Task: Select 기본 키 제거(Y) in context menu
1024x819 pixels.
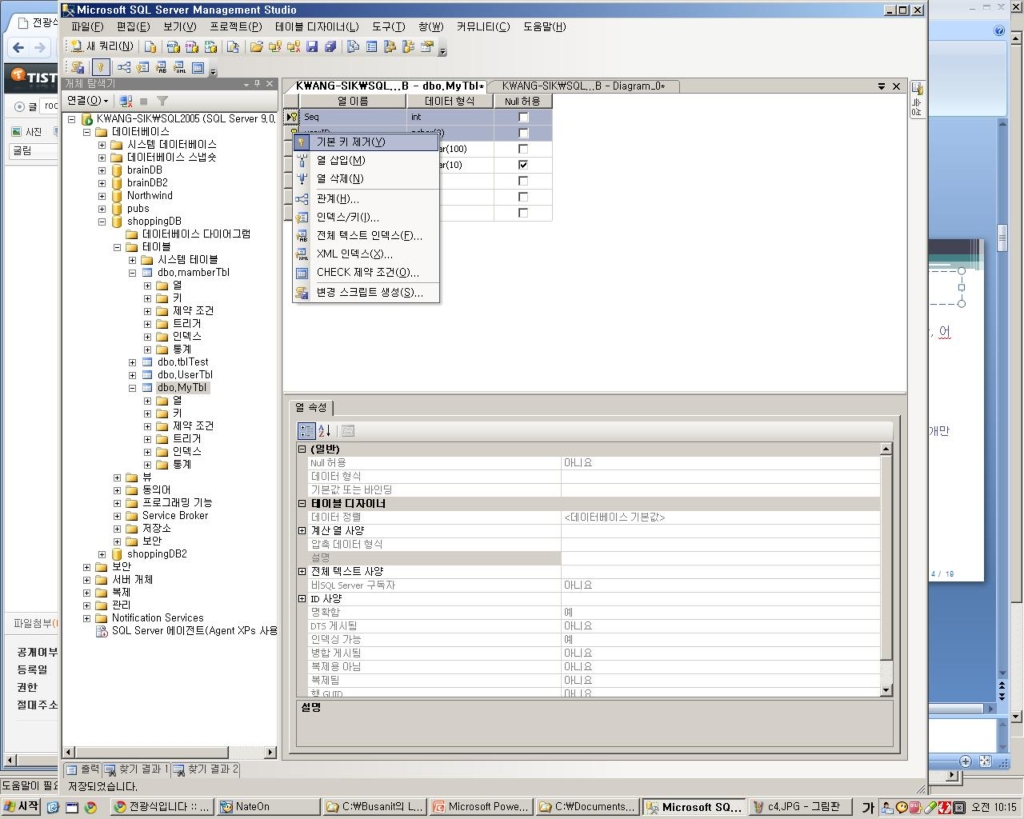Action: [366, 142]
